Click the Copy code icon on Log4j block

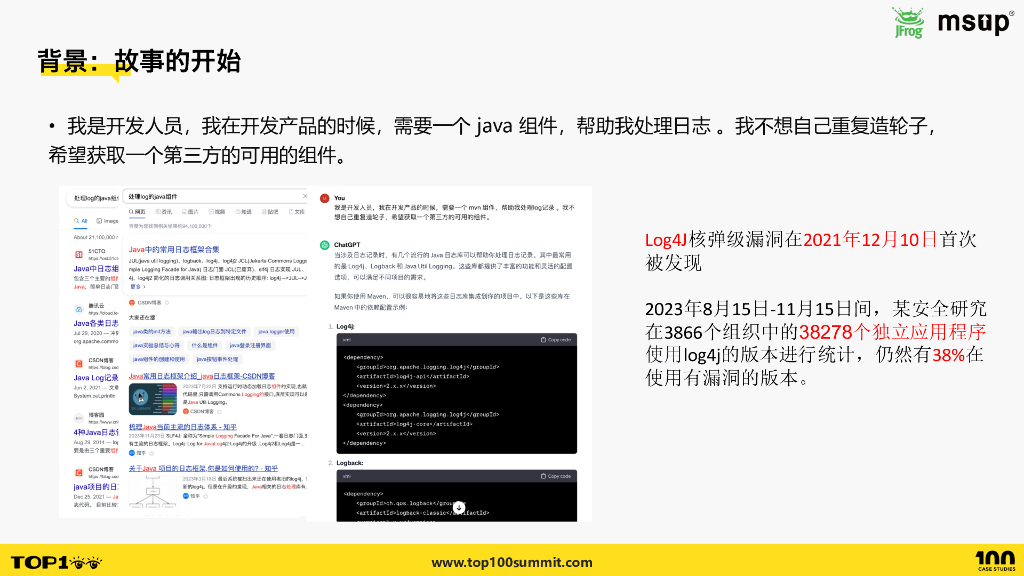[556, 340]
